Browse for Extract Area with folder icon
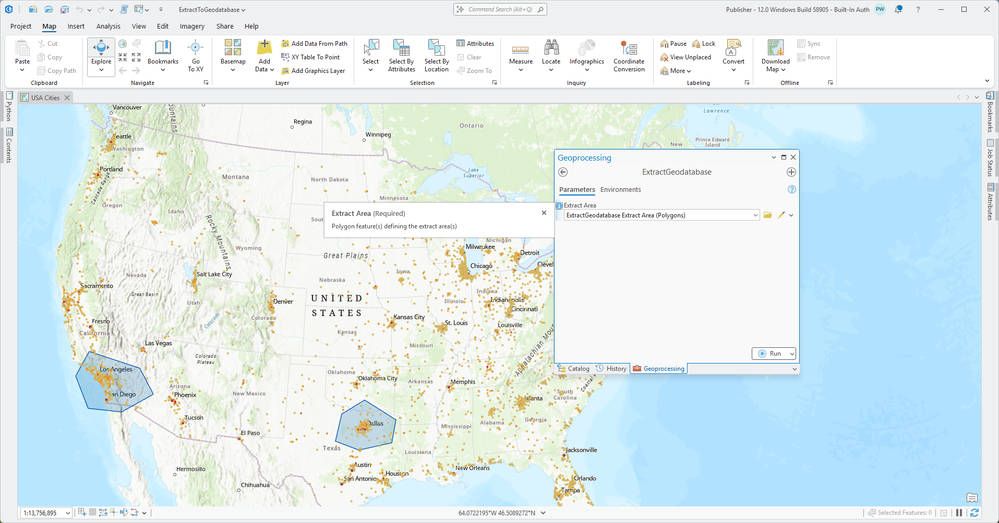 click(768, 215)
